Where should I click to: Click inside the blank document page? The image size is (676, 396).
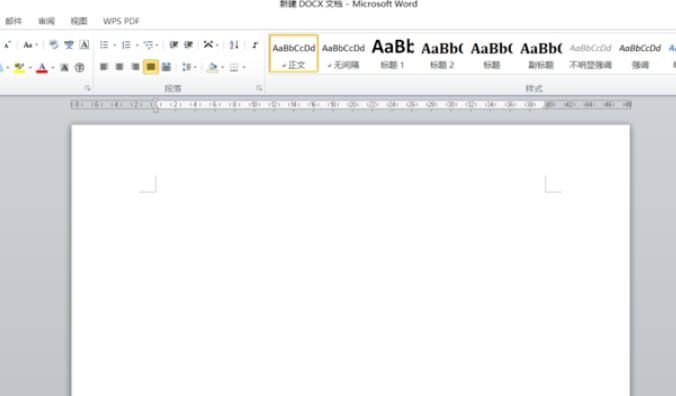pyautogui.click(x=351, y=260)
